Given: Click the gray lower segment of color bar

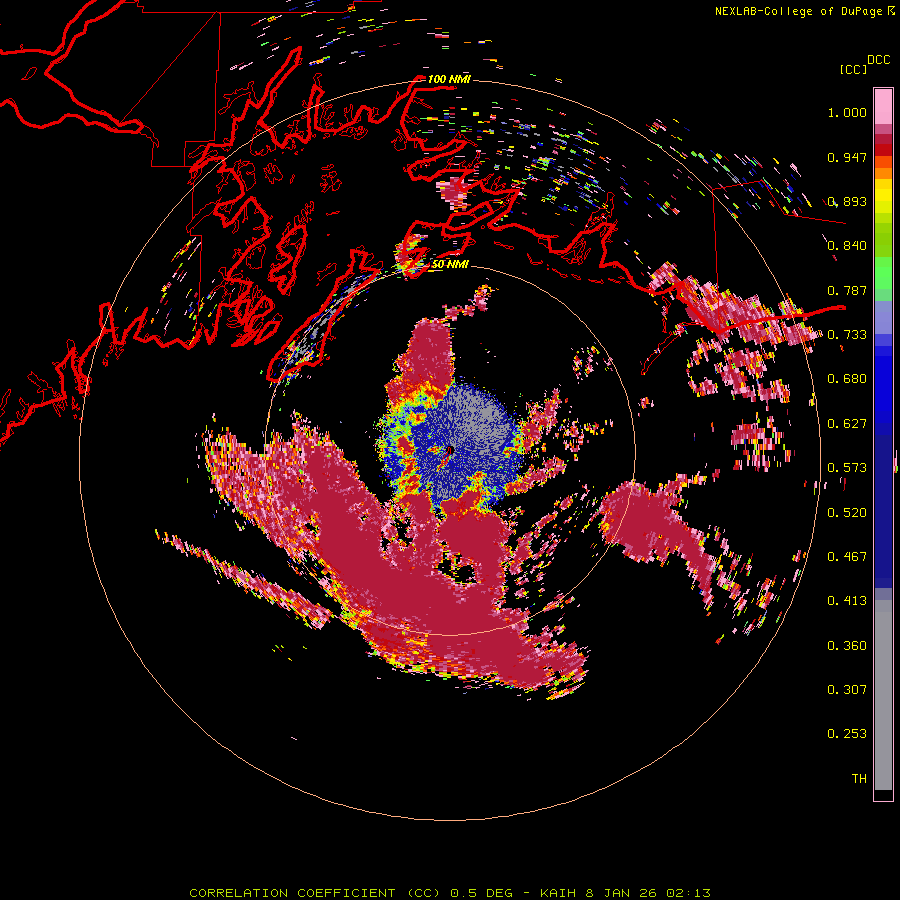Looking at the screenshot, I should (x=883, y=695).
